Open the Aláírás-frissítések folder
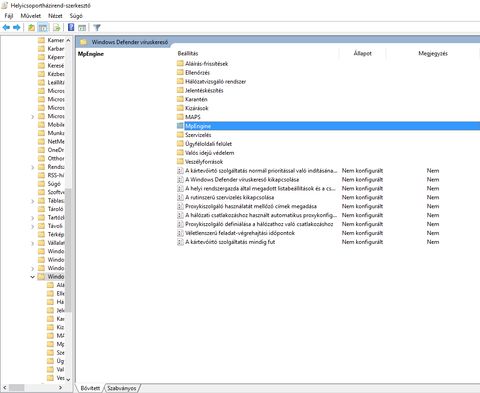This screenshot has width=480, height=393. click(x=206, y=64)
